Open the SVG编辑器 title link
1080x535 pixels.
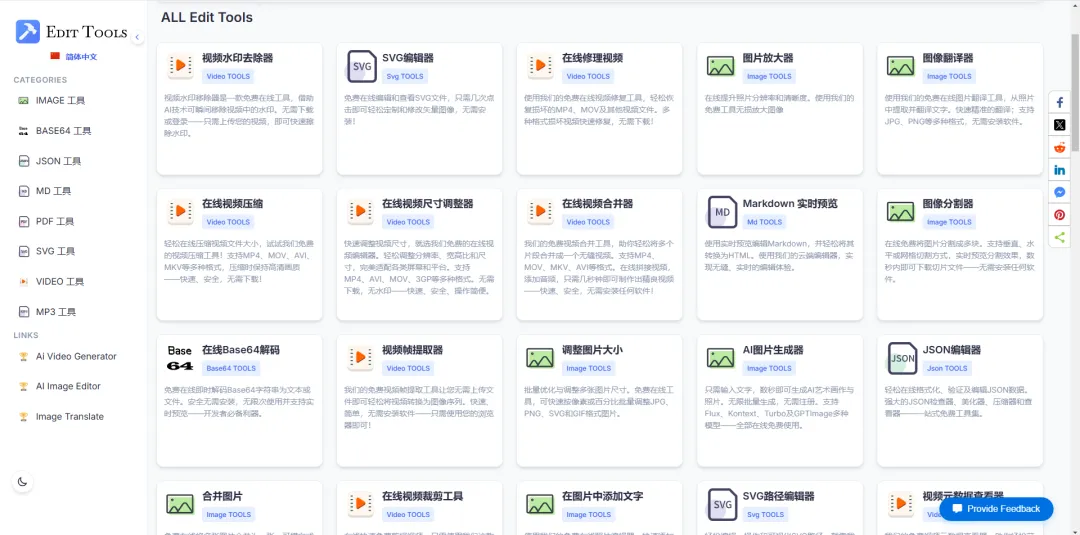coord(408,58)
